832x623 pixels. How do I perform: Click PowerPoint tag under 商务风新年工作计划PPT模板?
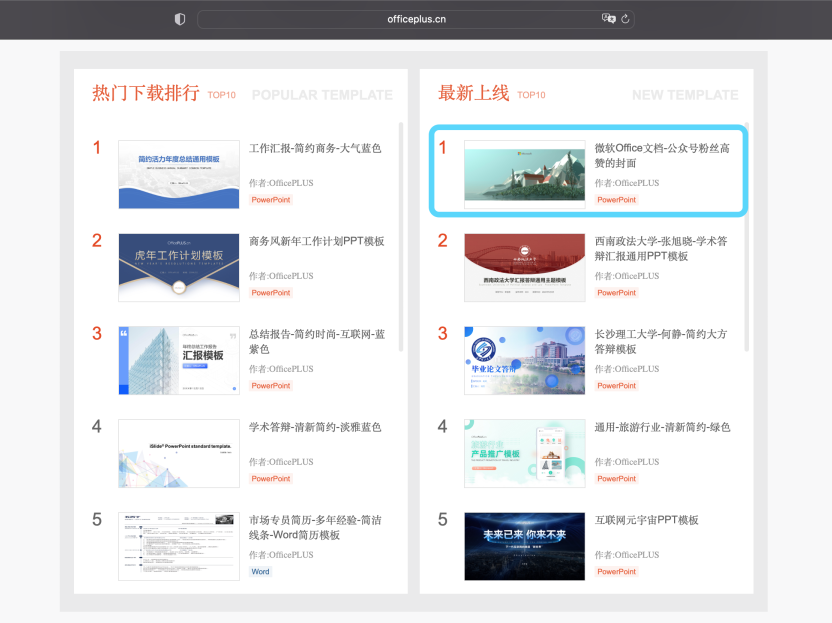271,292
